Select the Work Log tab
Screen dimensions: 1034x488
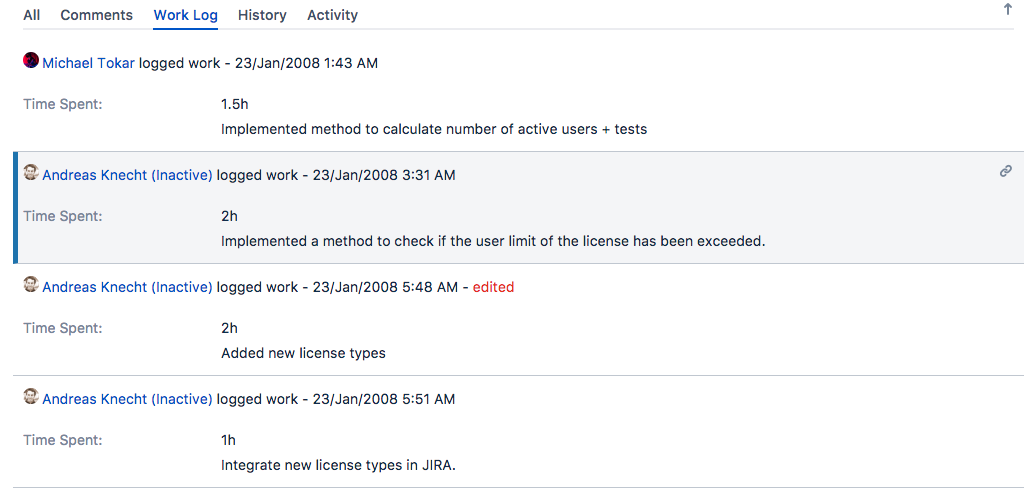click(185, 15)
